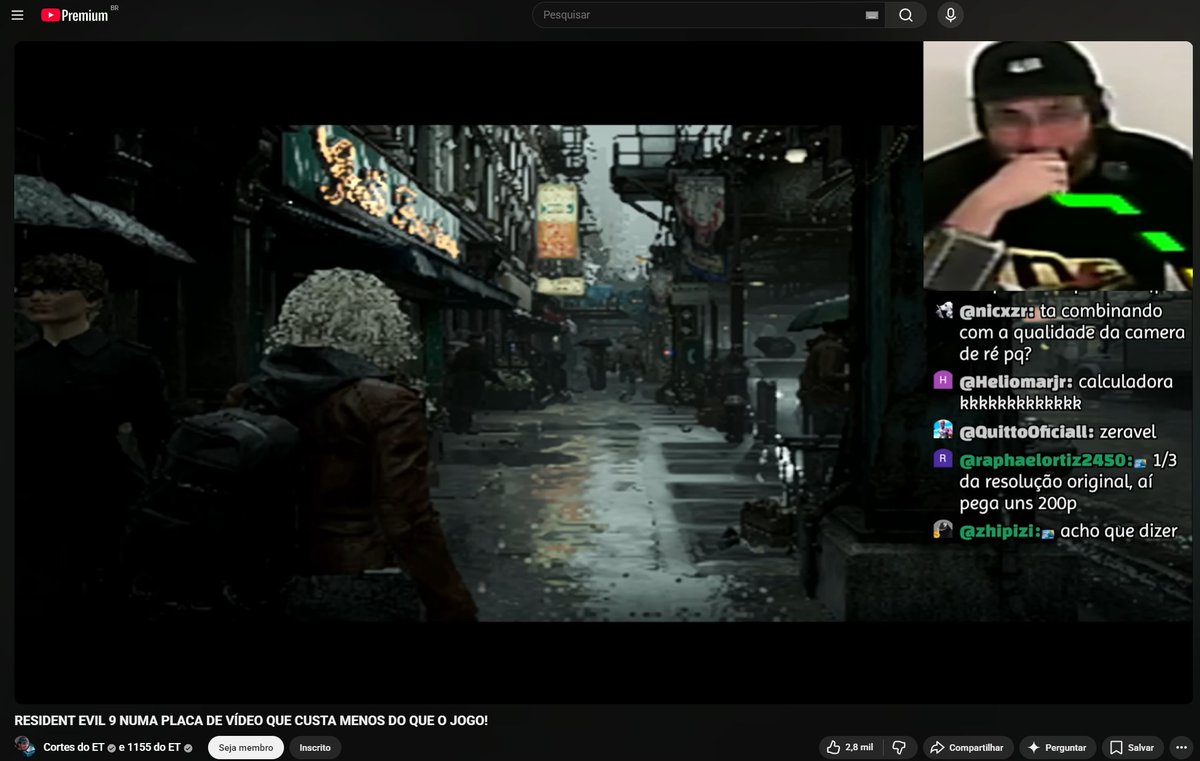Open Cortes do ET channel avatar
Screen dimensions: 1200x761
(25, 747)
